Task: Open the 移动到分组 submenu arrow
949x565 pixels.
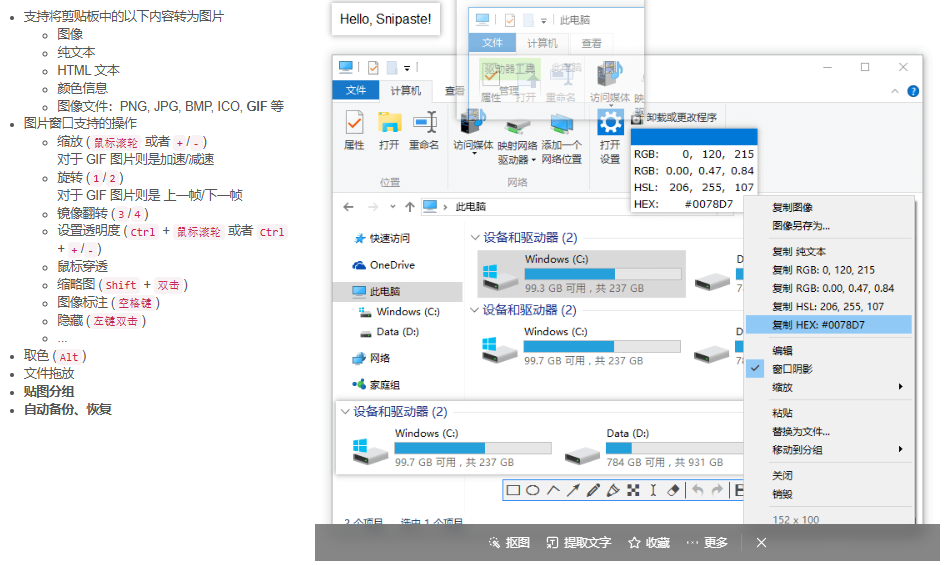Action: 901,449
